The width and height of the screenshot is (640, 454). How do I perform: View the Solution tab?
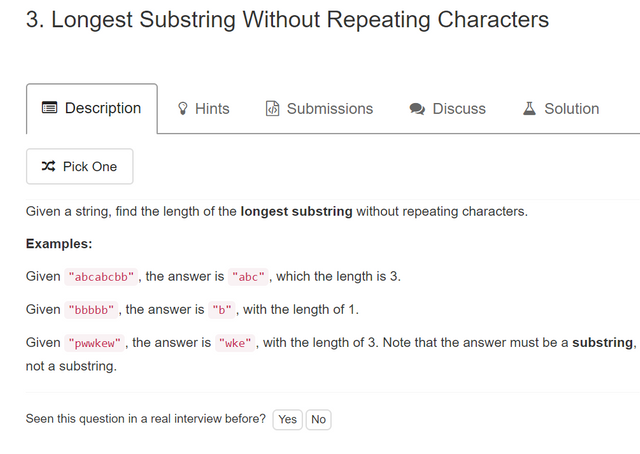click(561, 109)
